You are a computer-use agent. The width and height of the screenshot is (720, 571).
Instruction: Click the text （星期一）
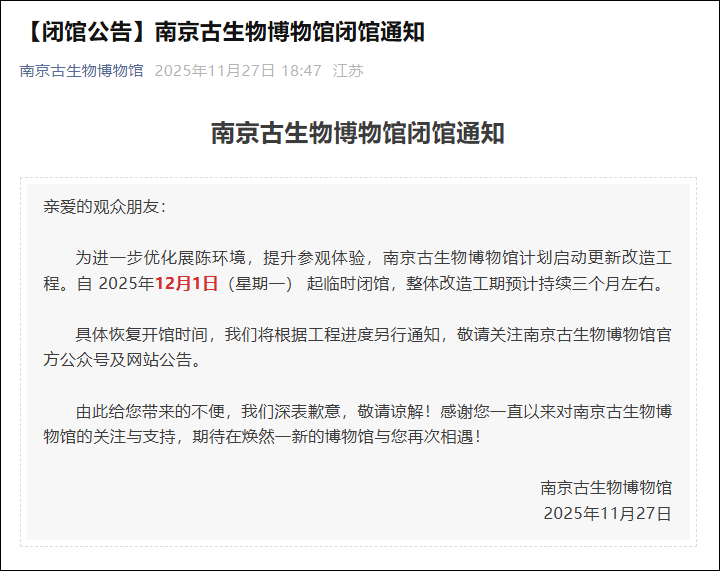click(x=260, y=283)
